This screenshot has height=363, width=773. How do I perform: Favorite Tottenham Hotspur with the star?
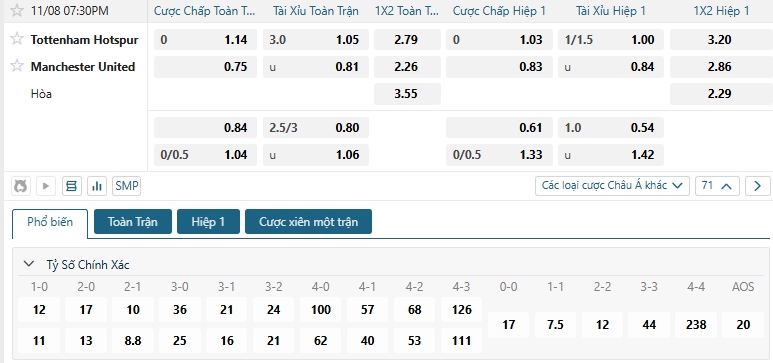pyautogui.click(x=17, y=38)
